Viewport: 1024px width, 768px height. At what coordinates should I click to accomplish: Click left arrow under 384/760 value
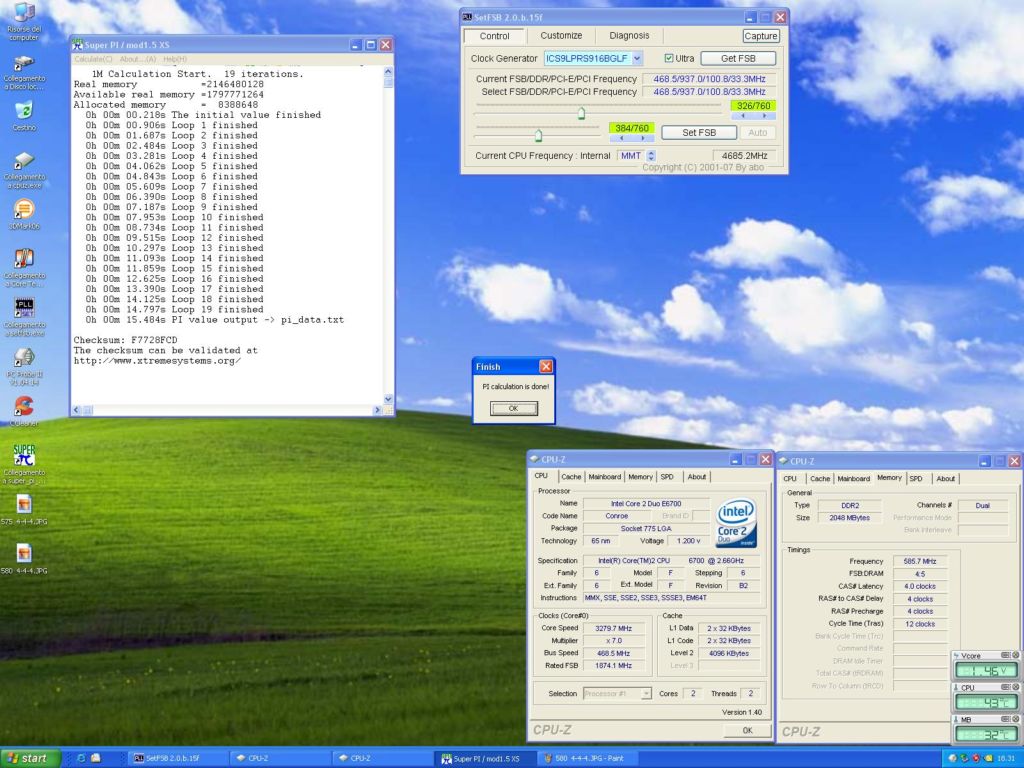coord(621,138)
